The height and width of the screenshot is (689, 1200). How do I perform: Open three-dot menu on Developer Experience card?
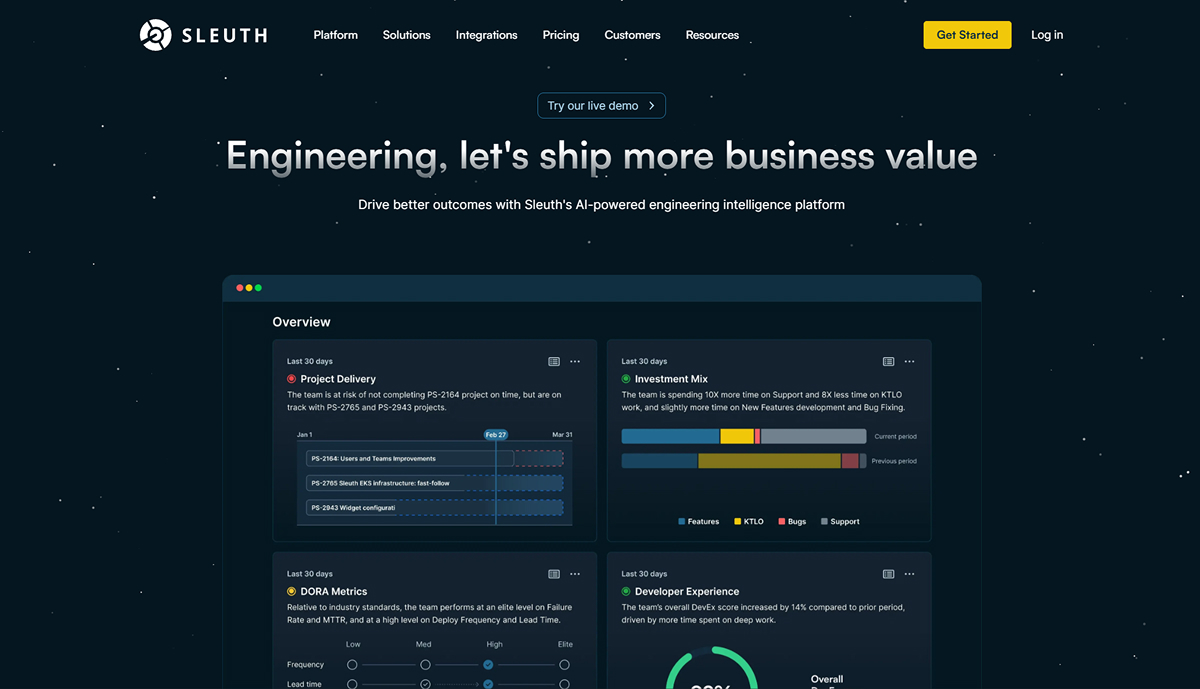pos(909,574)
